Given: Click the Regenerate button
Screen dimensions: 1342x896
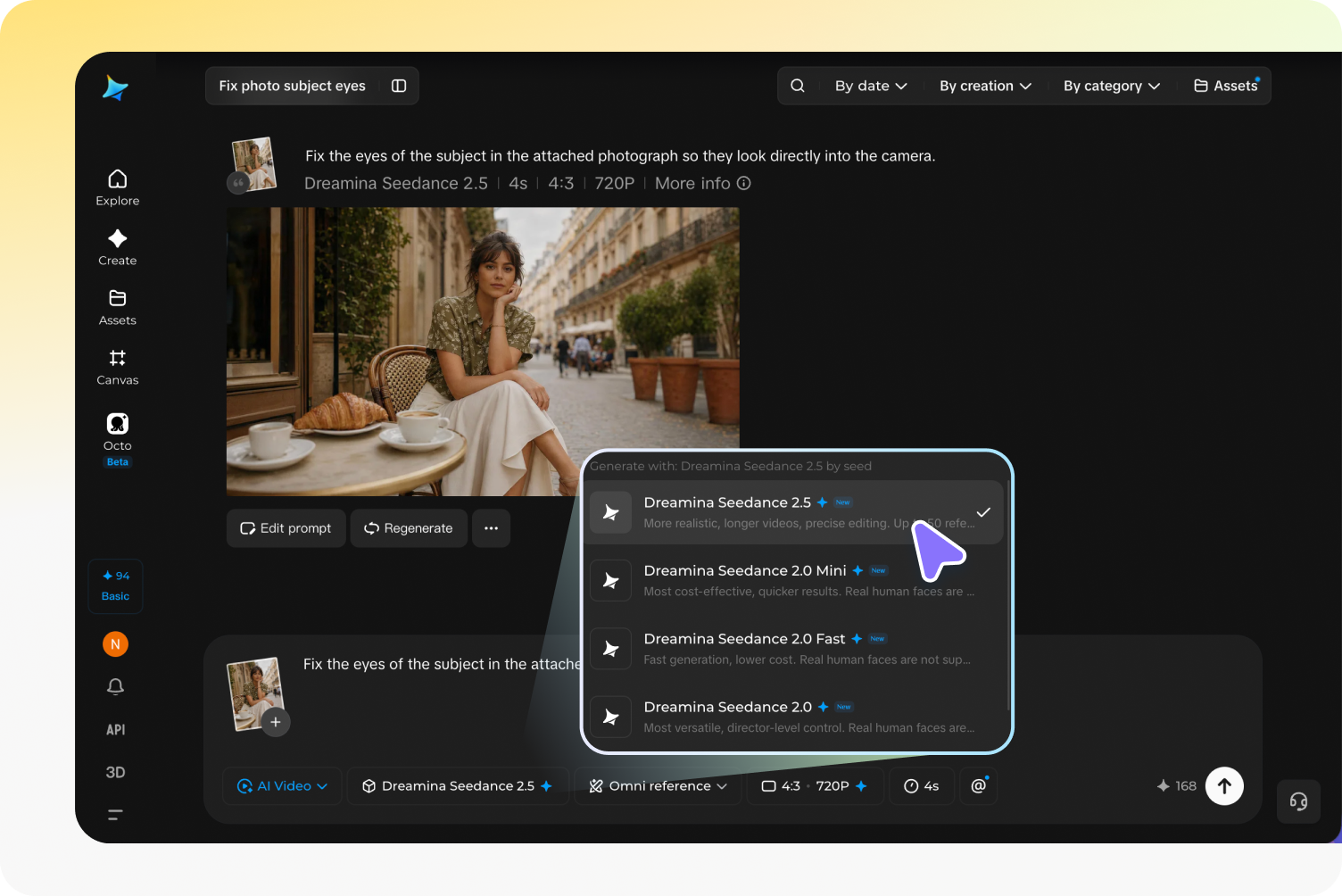Looking at the screenshot, I should click(409, 528).
